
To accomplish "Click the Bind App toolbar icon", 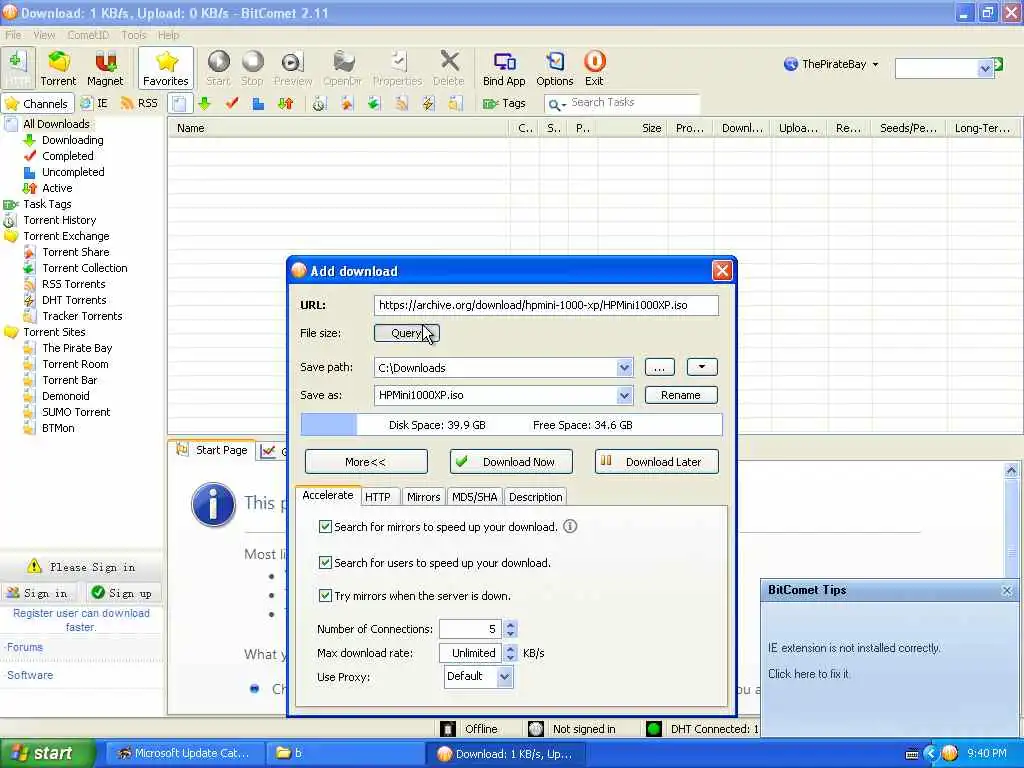I will pyautogui.click(x=504, y=68).
